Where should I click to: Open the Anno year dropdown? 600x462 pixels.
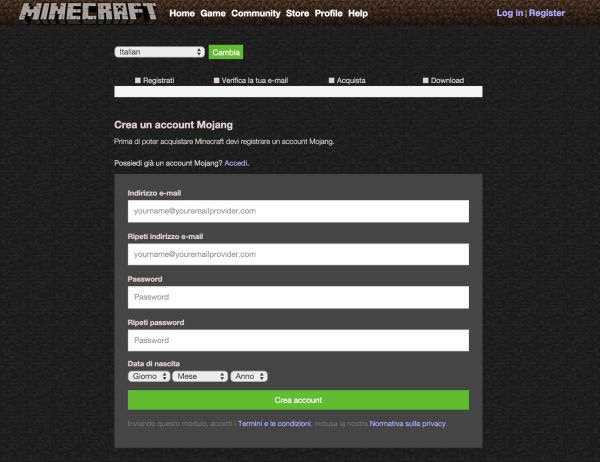[x=249, y=376]
